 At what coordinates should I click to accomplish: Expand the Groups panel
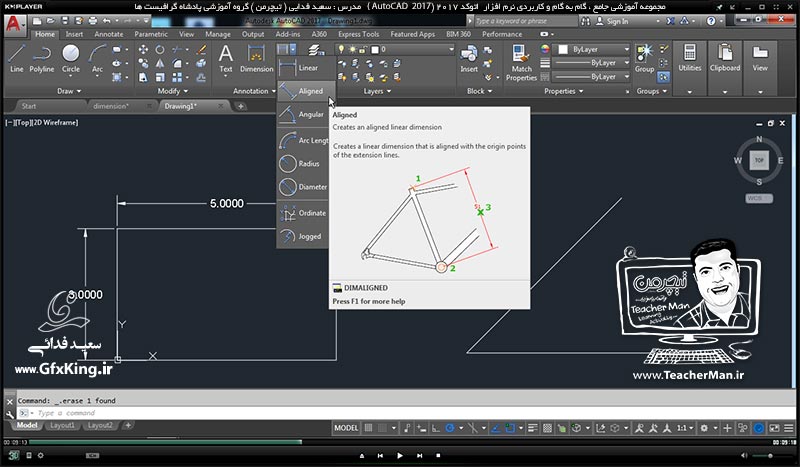[652, 91]
